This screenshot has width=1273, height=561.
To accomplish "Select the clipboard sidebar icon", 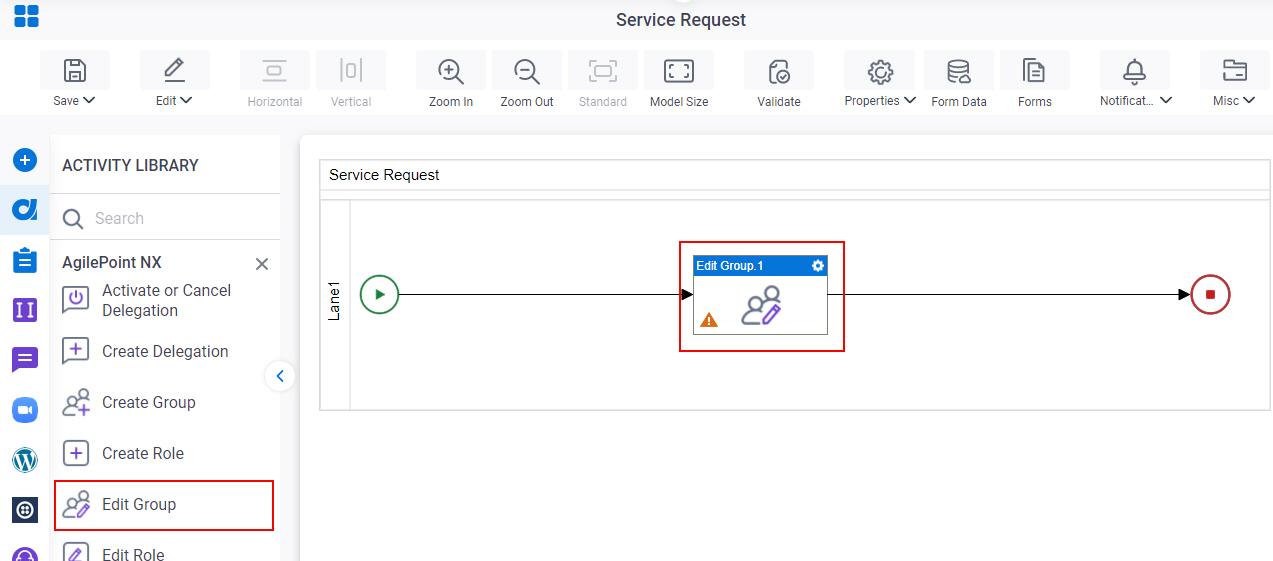I will click(x=25, y=260).
